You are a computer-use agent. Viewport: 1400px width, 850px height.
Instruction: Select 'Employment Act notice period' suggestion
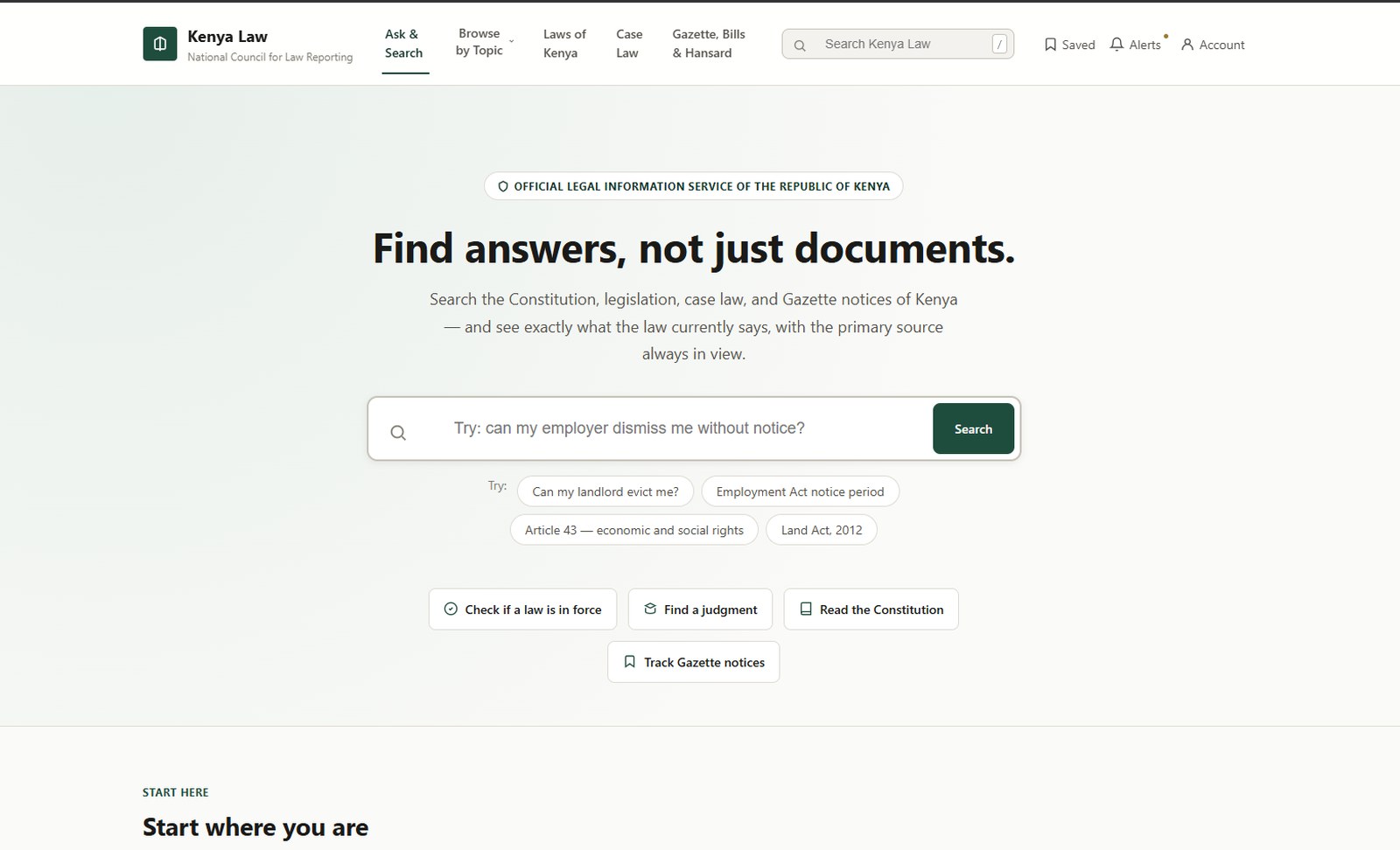(x=800, y=491)
